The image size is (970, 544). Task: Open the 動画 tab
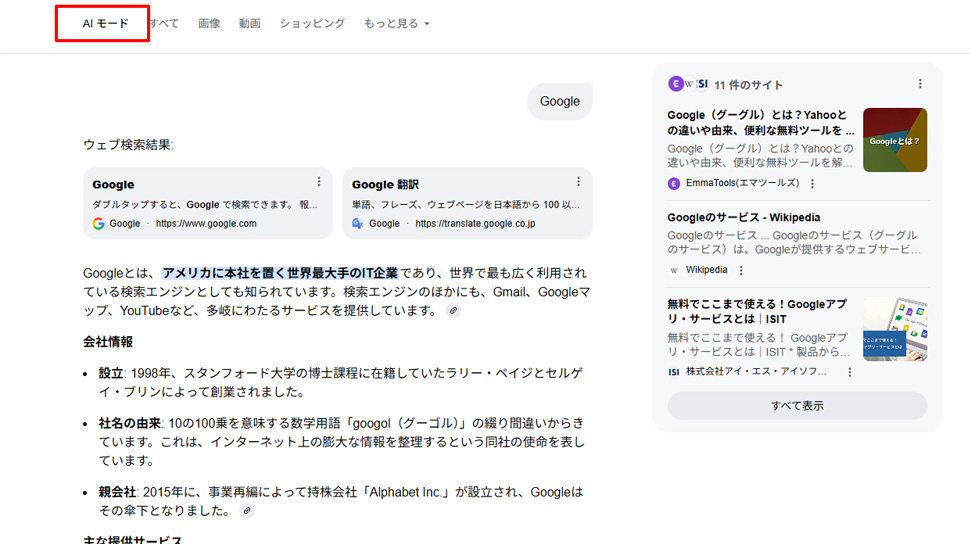250,24
